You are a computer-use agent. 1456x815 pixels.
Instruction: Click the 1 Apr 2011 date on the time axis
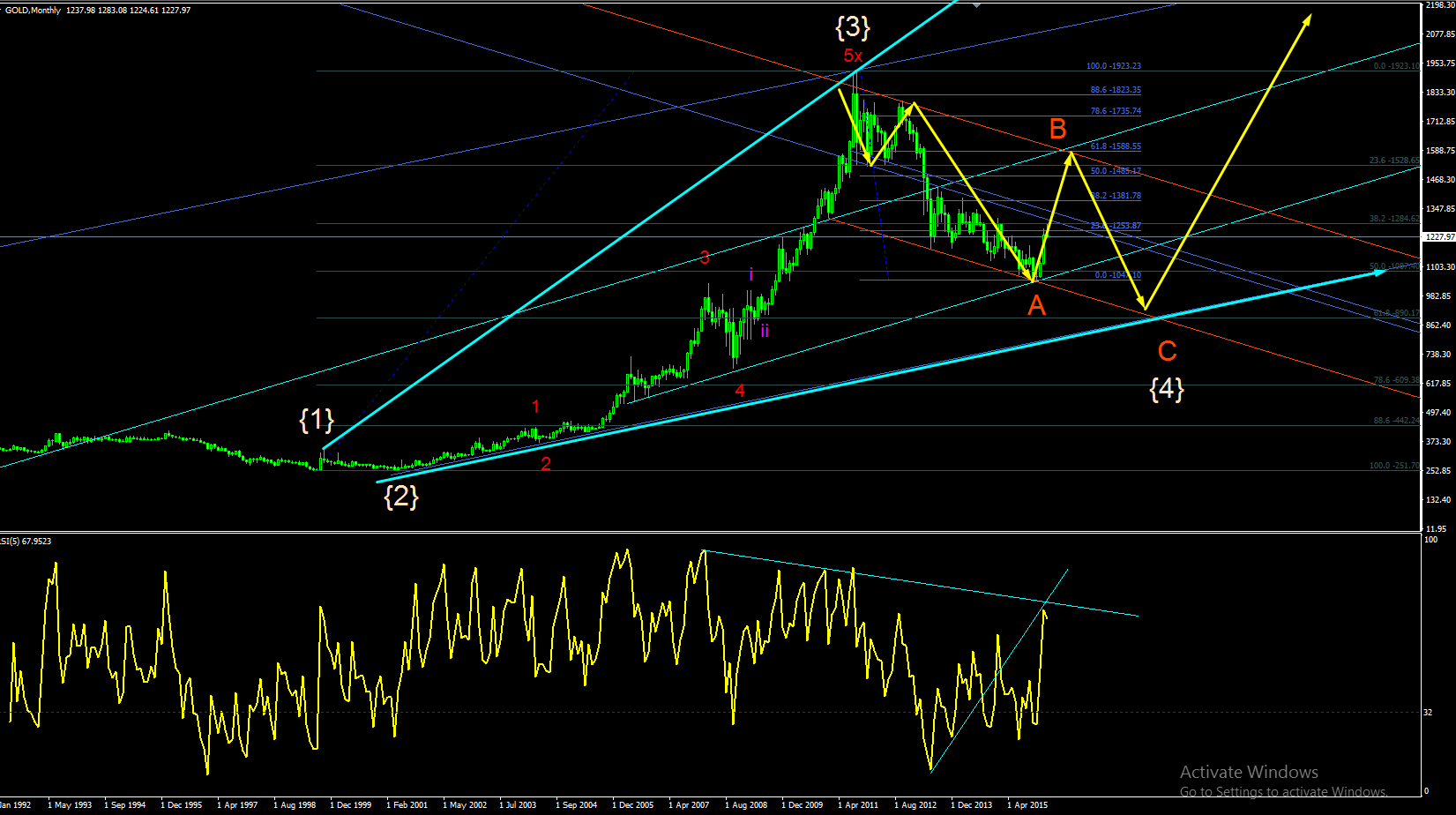tap(859, 804)
